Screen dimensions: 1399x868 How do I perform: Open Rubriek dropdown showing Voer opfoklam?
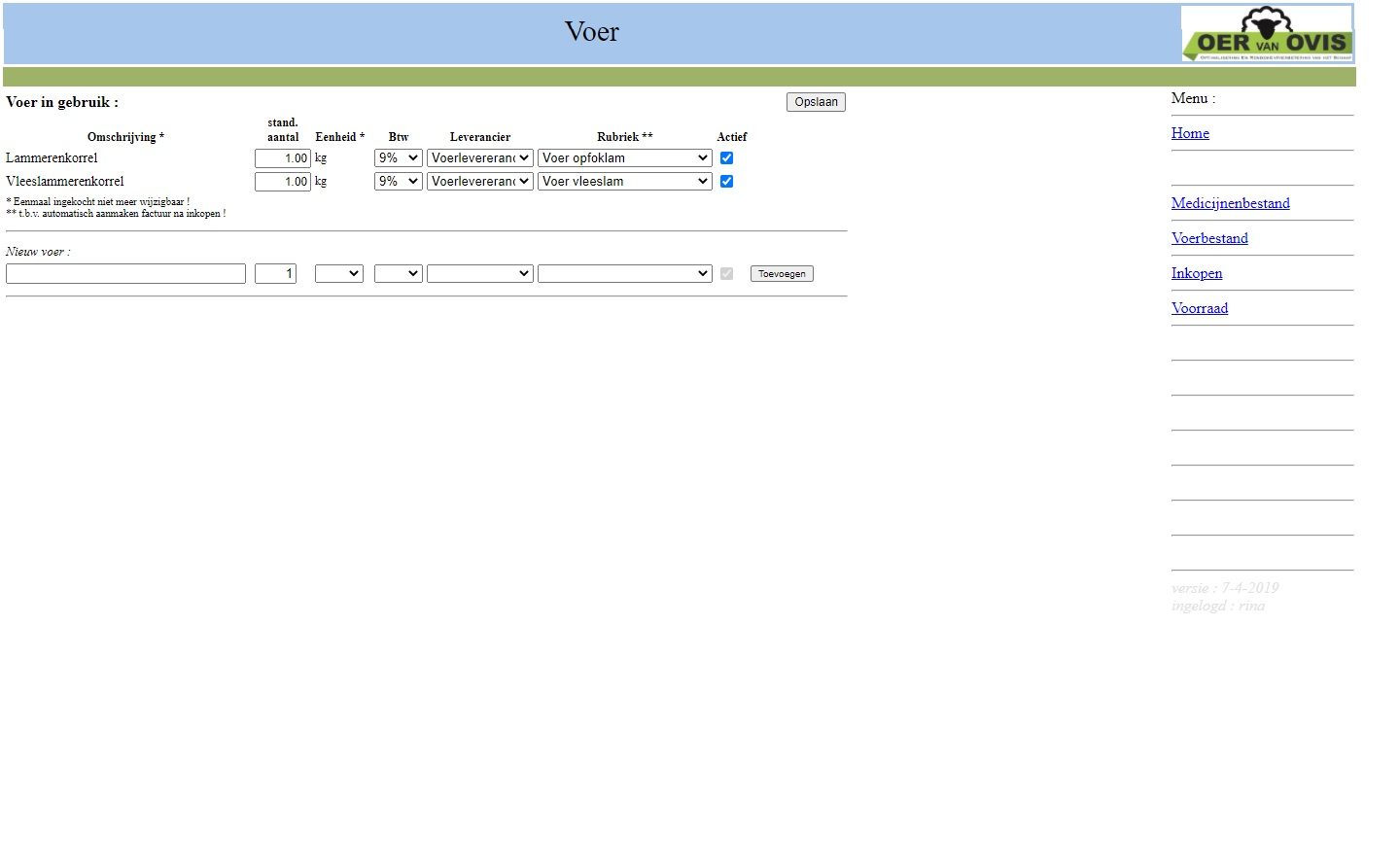tap(624, 157)
